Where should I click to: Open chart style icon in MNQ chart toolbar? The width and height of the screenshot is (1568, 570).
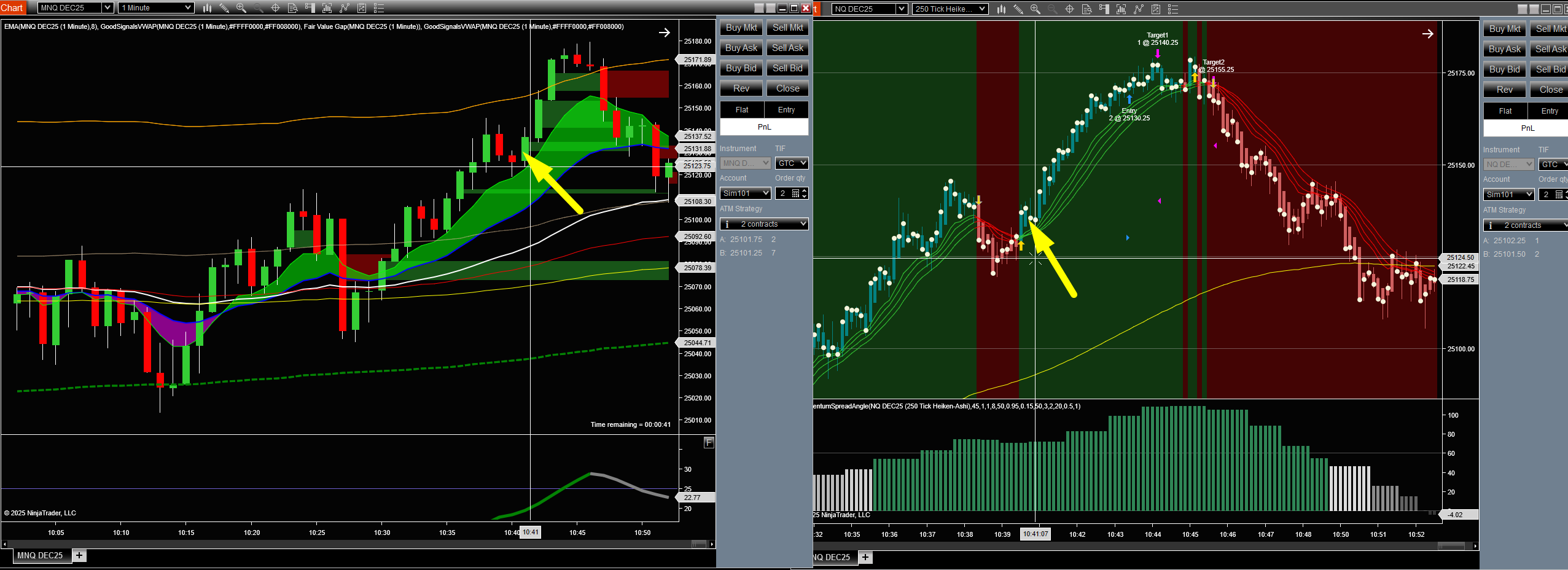pos(207,8)
